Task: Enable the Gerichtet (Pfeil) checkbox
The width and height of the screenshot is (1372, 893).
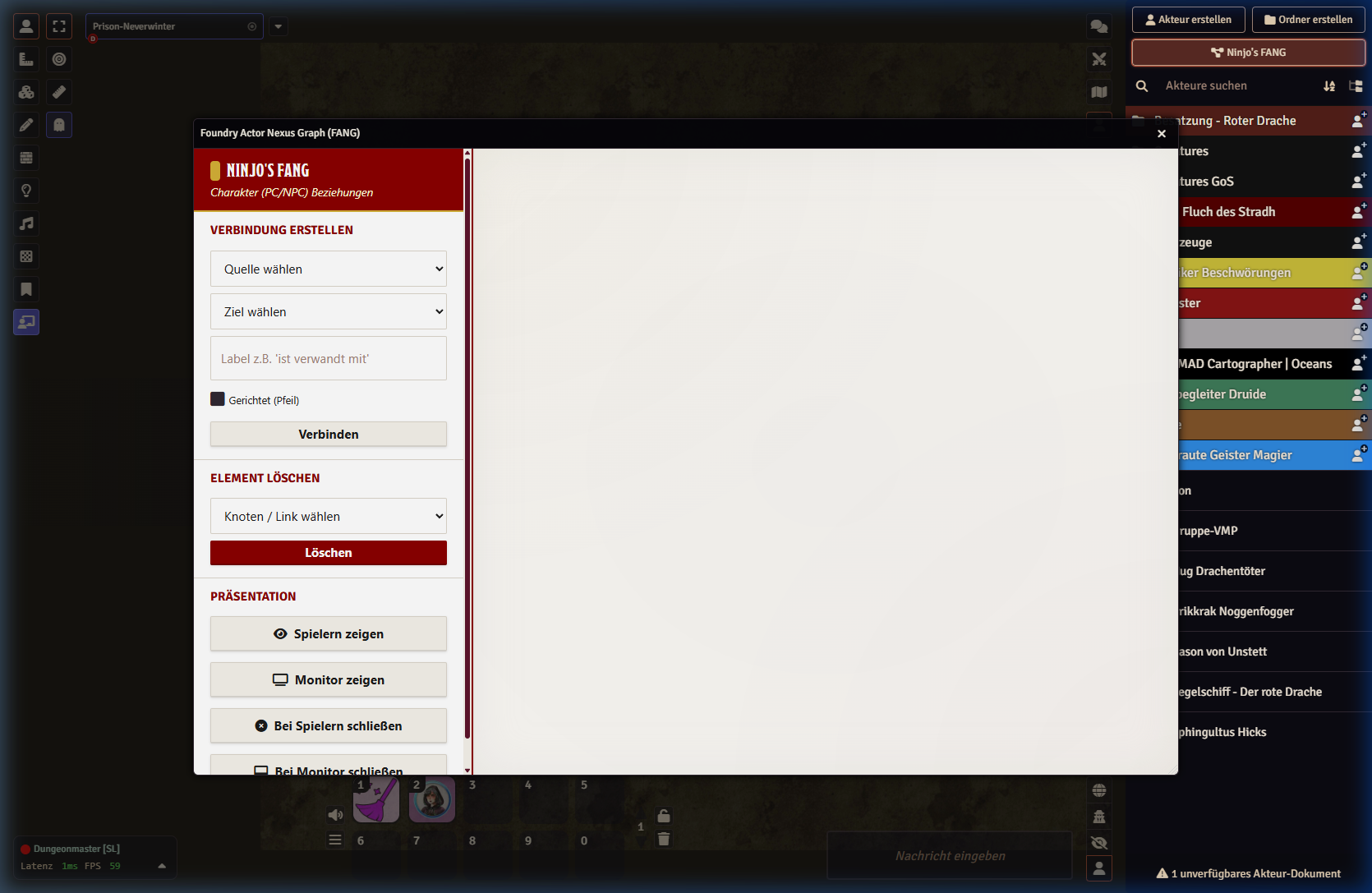Action: coord(218,399)
